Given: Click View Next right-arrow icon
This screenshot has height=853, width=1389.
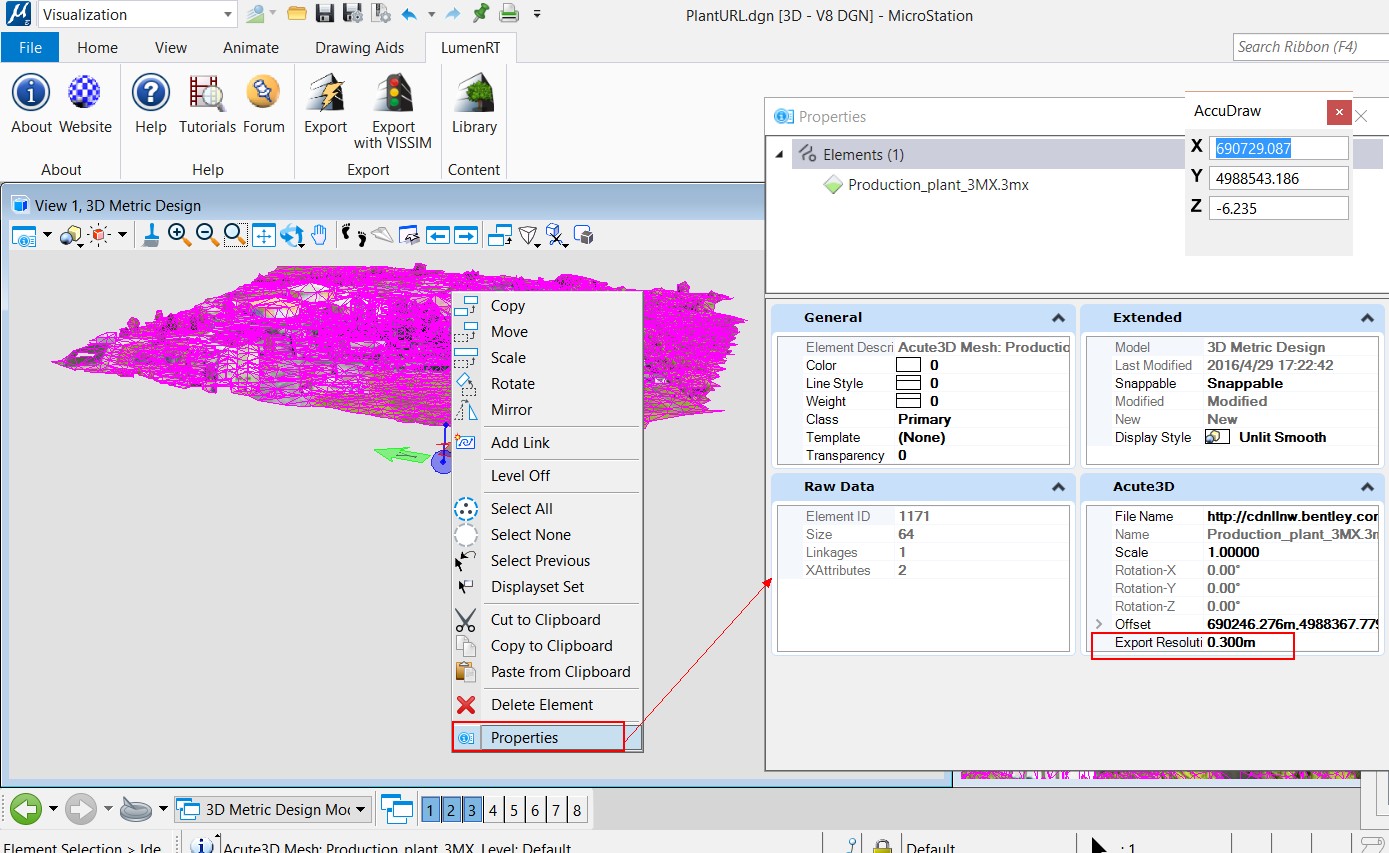Looking at the screenshot, I should [466, 235].
